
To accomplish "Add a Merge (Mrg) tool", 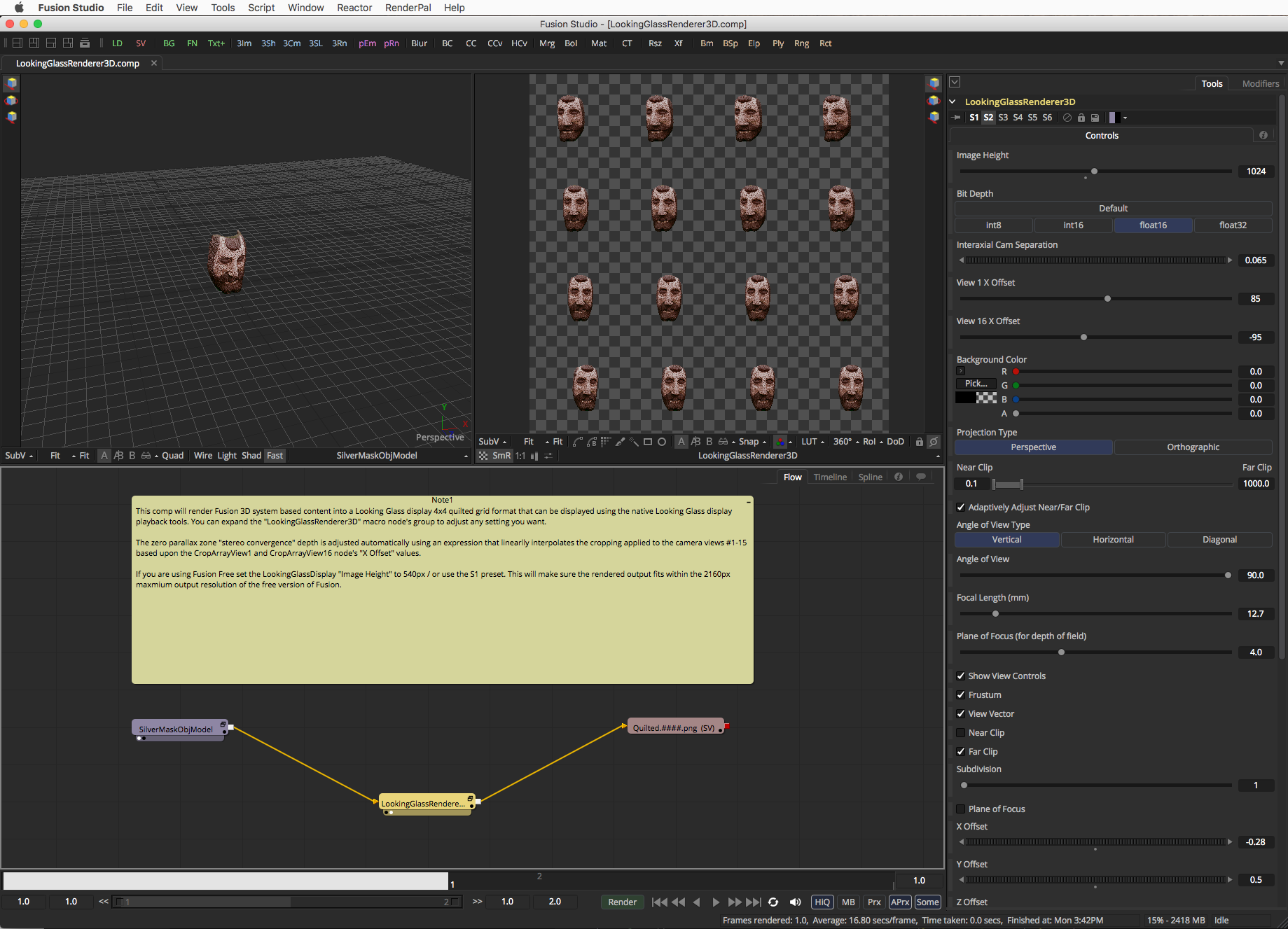I will [547, 43].
